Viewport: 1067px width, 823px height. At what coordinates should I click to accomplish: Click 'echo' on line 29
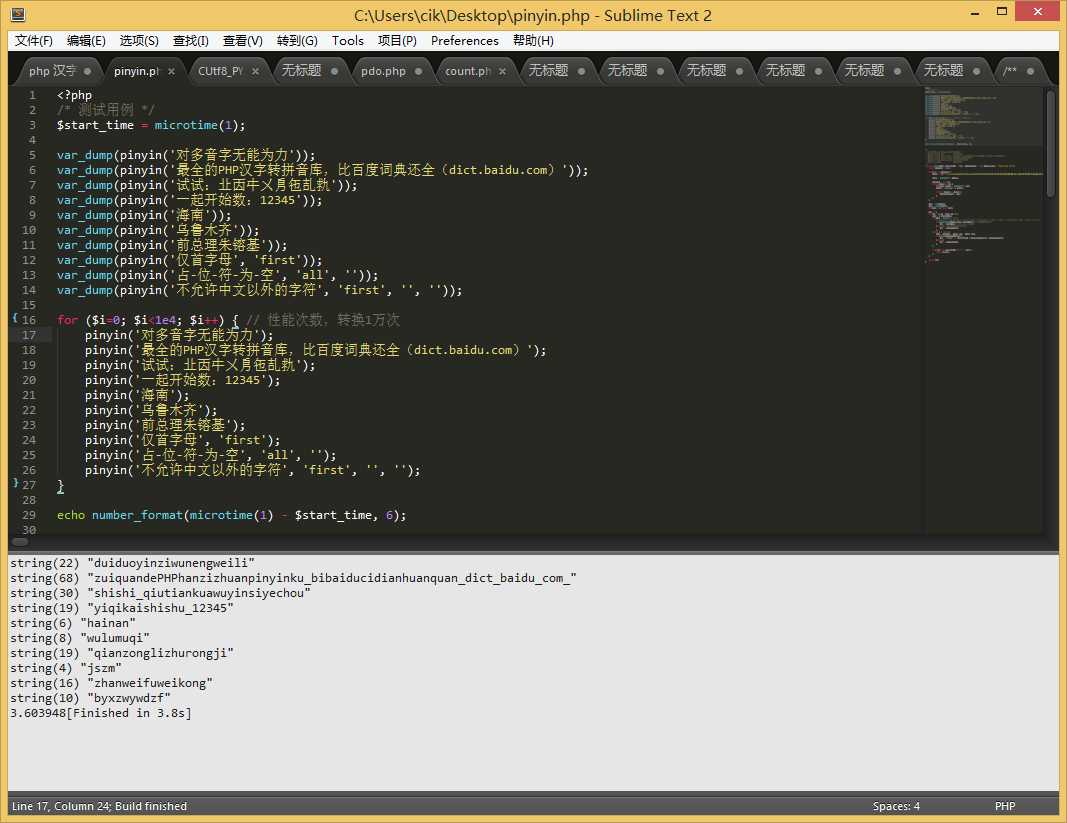tap(71, 515)
